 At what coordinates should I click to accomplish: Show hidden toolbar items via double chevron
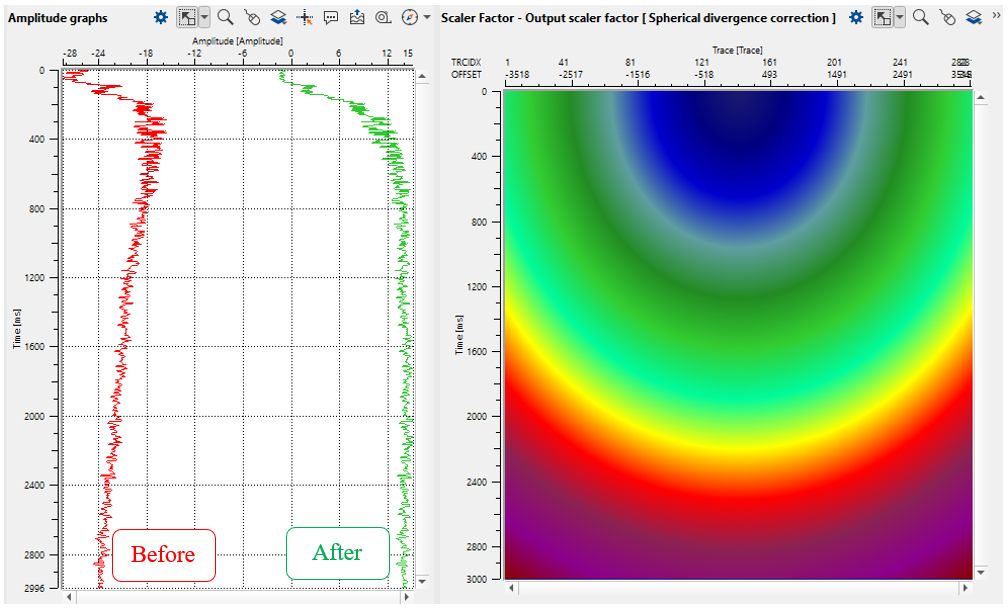click(x=996, y=17)
